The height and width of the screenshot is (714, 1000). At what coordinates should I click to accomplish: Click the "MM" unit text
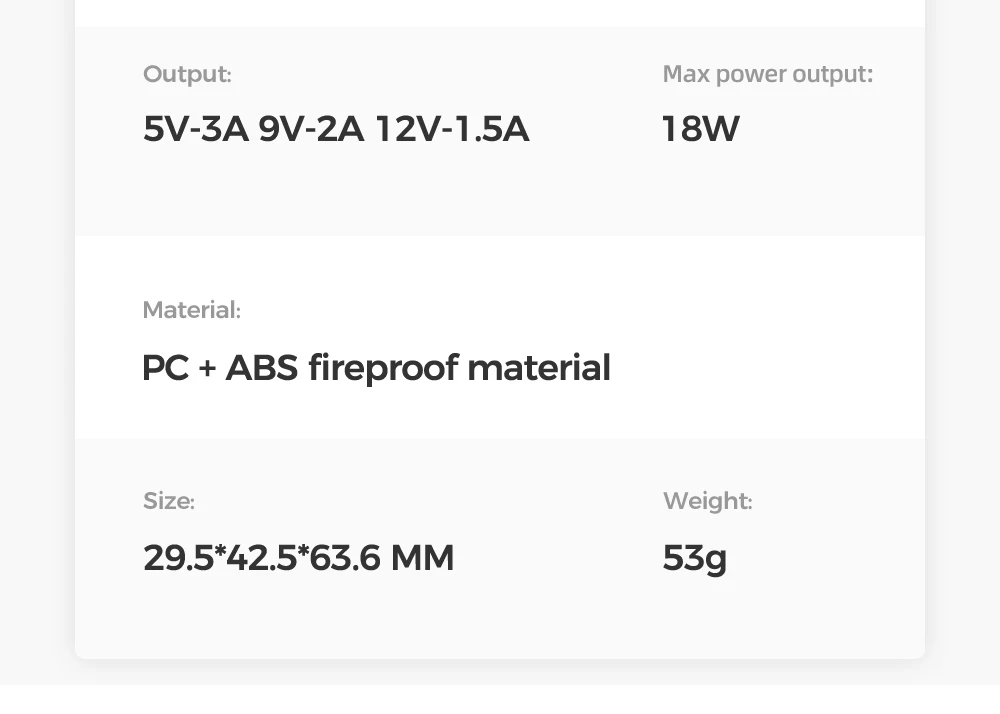pyautogui.click(x=422, y=558)
